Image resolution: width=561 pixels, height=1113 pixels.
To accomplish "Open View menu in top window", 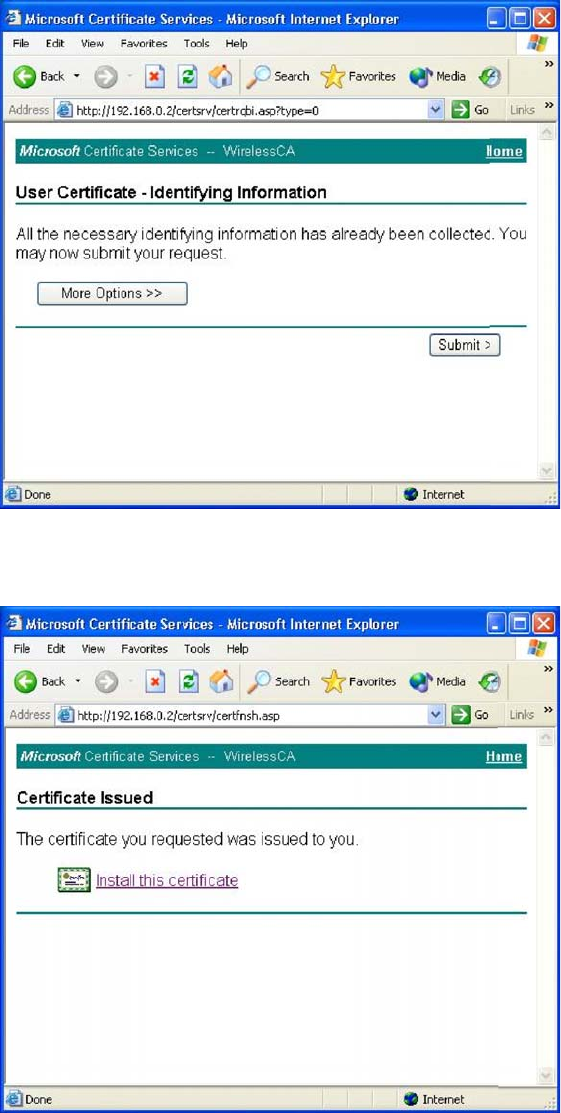I will click(x=92, y=43).
